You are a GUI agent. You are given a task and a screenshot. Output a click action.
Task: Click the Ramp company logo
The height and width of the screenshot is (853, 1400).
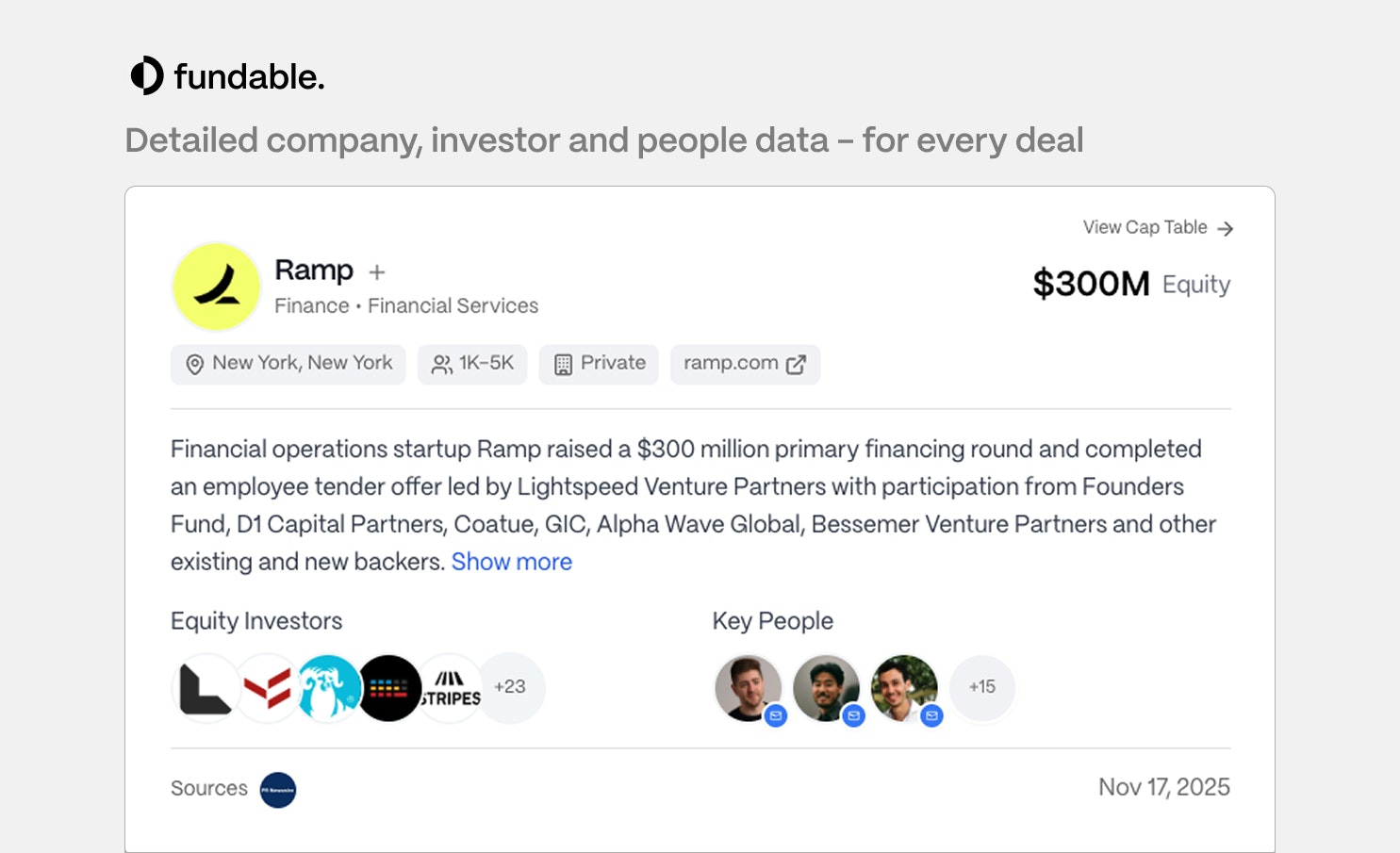pyautogui.click(x=217, y=287)
